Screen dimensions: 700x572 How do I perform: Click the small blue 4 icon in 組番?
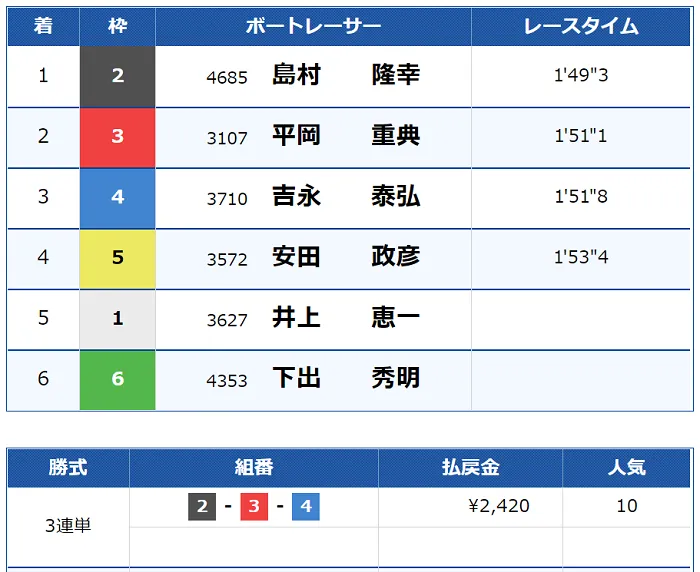click(x=306, y=507)
